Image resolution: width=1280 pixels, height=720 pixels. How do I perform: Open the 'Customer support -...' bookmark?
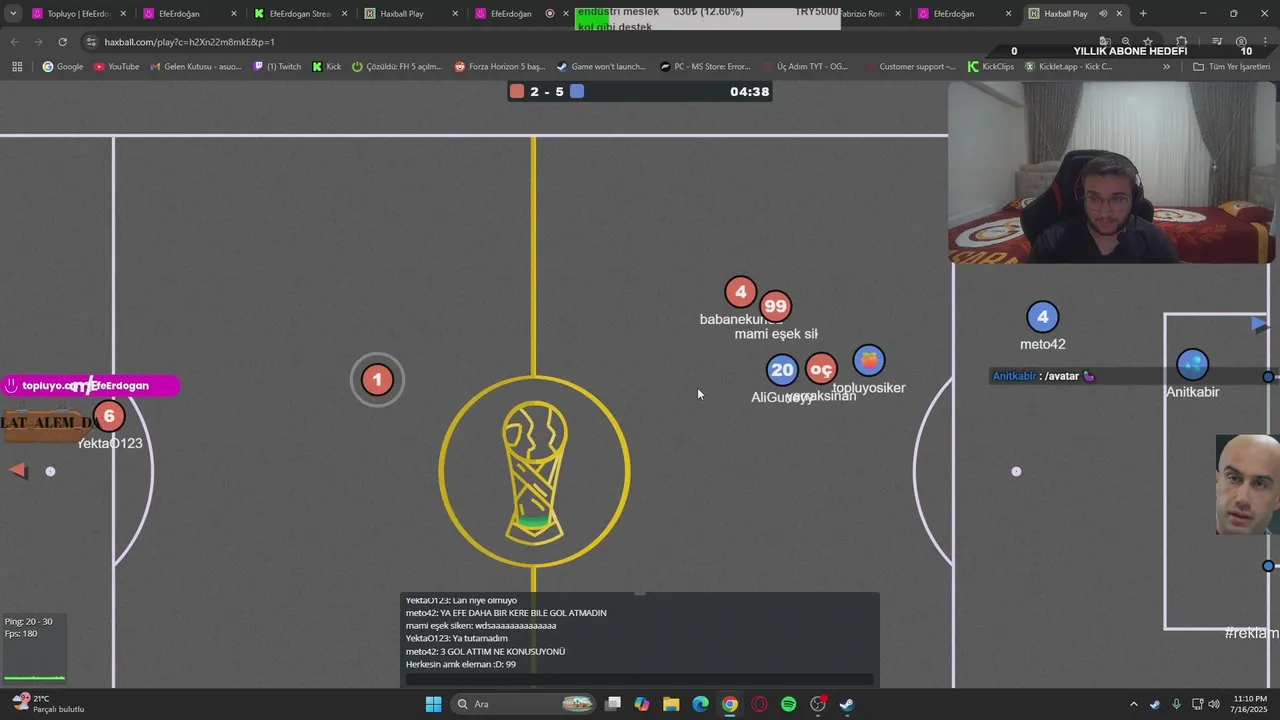(910, 67)
